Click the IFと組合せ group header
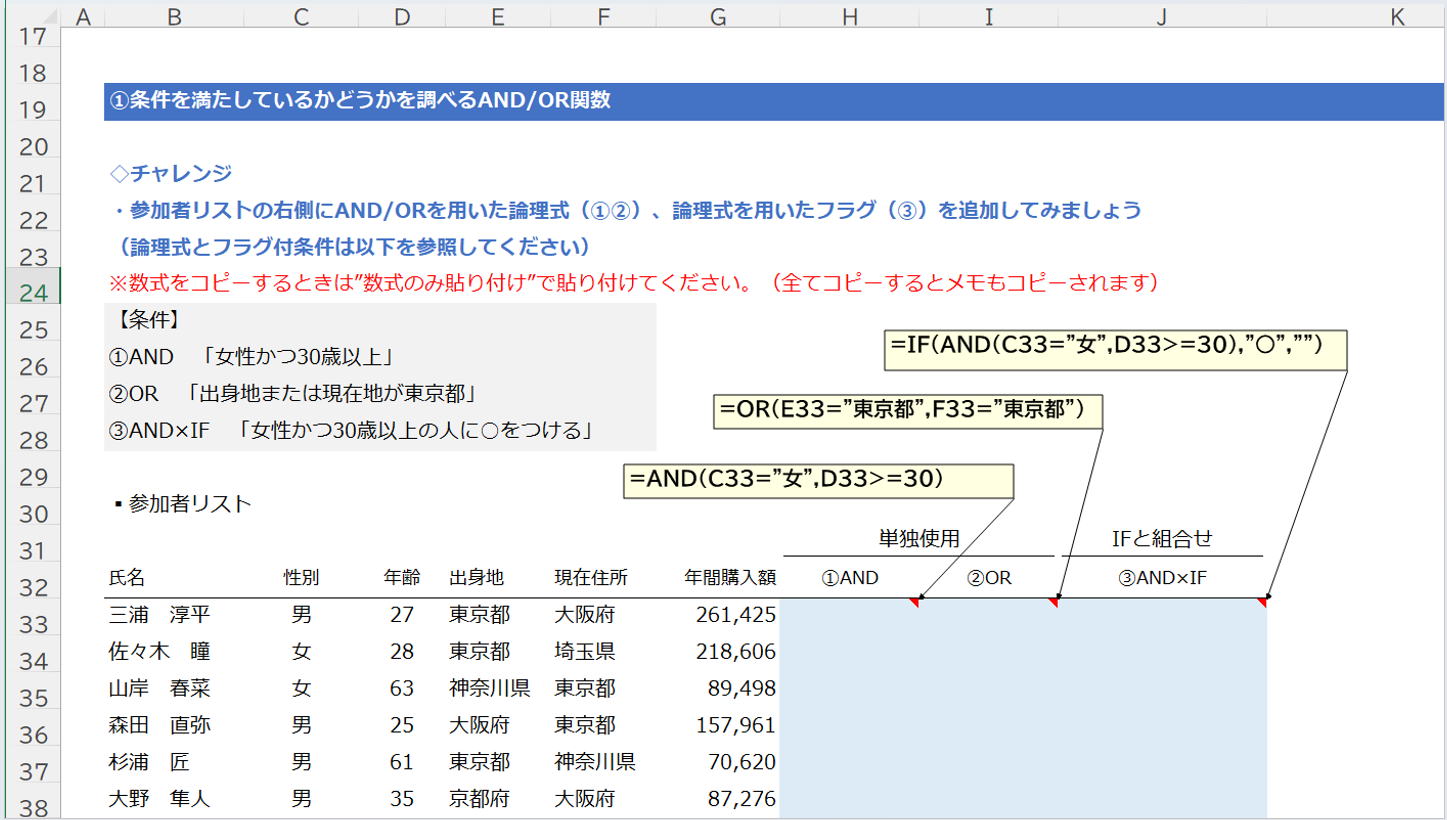Viewport: 1447px width, 820px height. click(1162, 539)
